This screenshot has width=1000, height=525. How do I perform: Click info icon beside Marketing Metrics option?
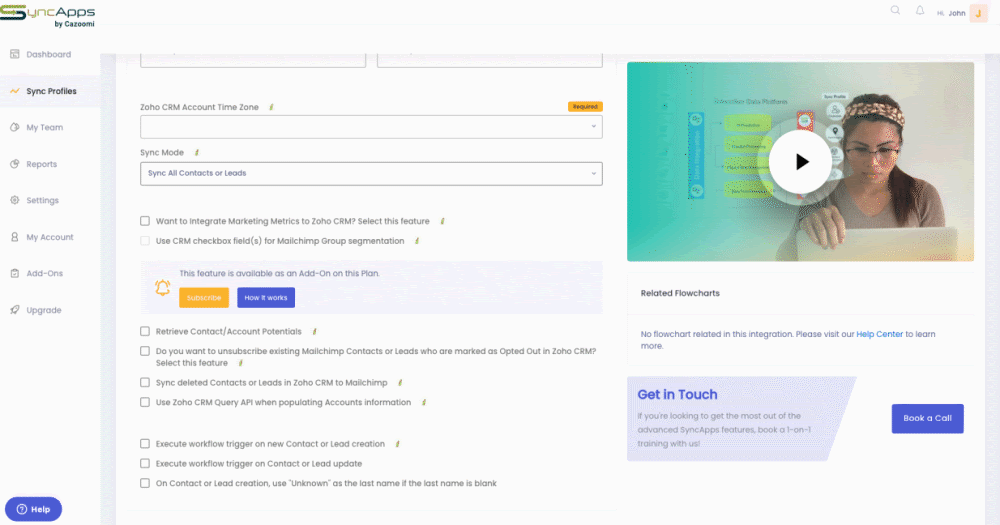[x=442, y=221]
